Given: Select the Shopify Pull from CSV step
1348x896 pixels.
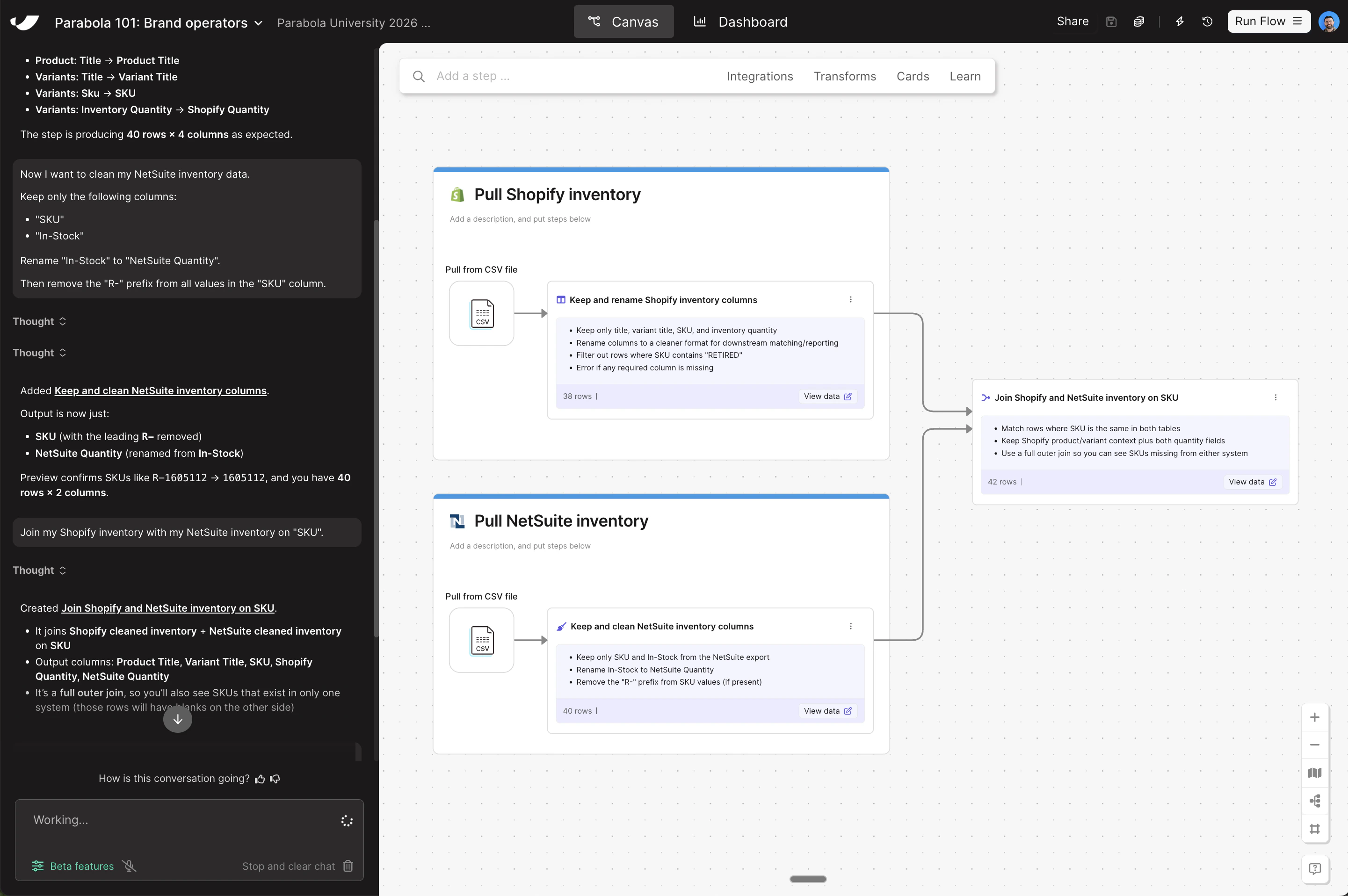Looking at the screenshot, I should coord(482,313).
